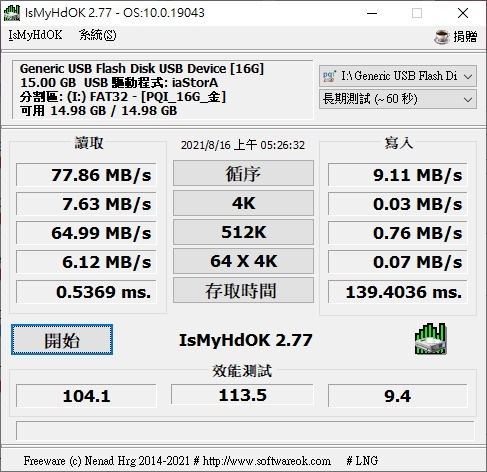Select the 0.5369 ms. read access time
This screenshot has height=472, width=487.
(86, 292)
